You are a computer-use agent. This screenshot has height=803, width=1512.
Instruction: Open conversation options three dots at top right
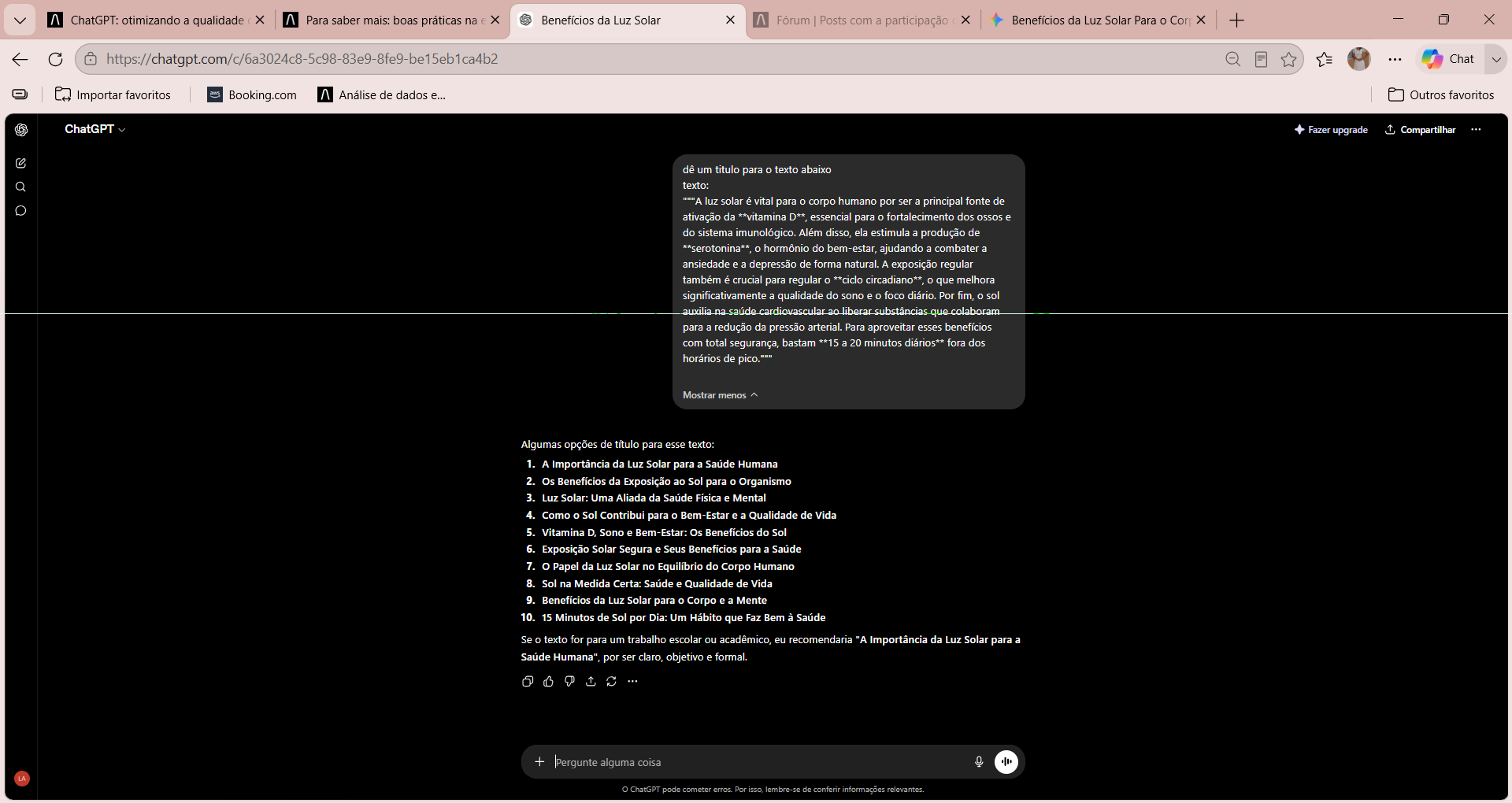pos(1476,130)
